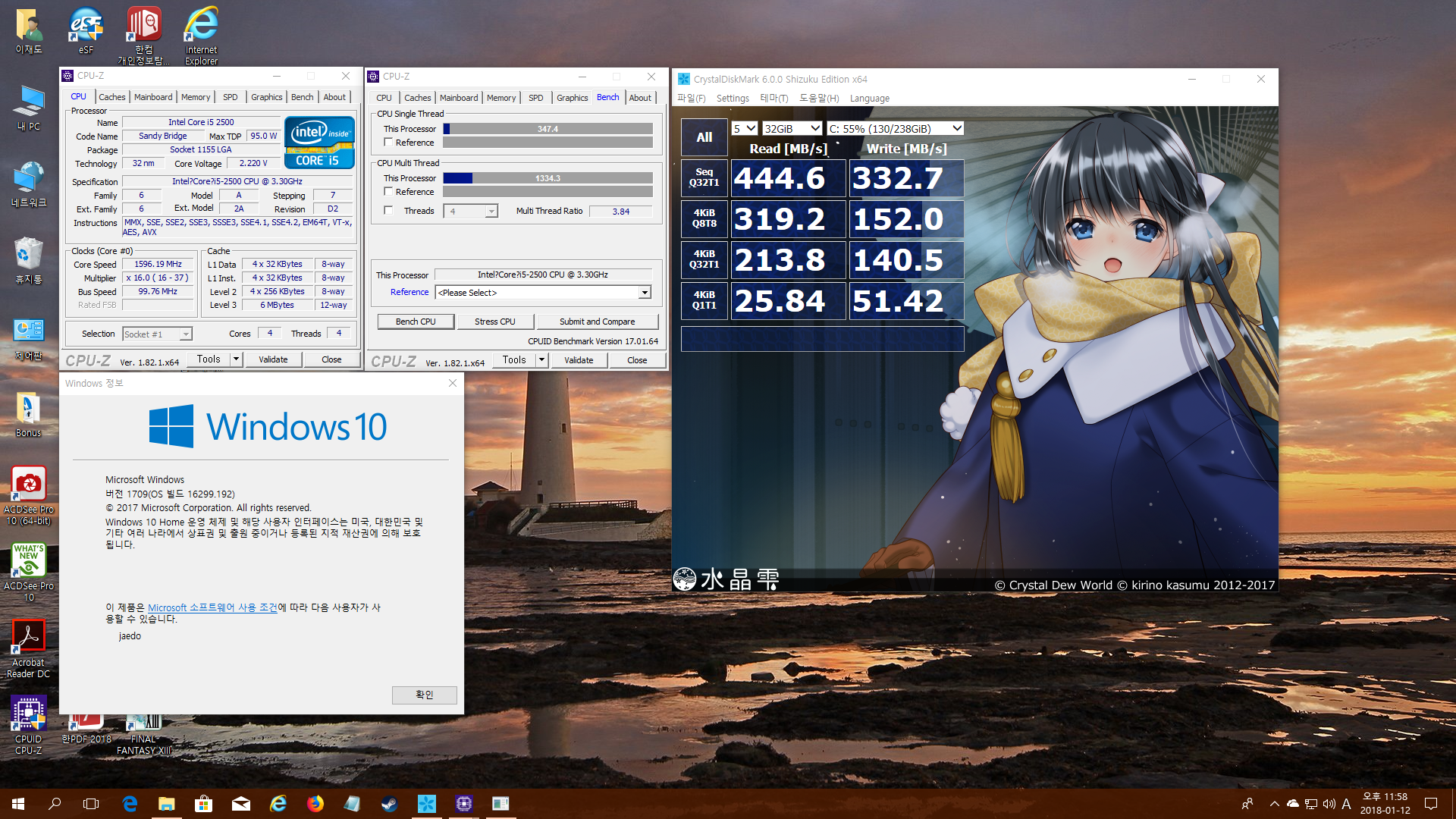Open the Reference 'Please Select' dropdown
This screenshot has width=1456, height=819.
(x=543, y=293)
